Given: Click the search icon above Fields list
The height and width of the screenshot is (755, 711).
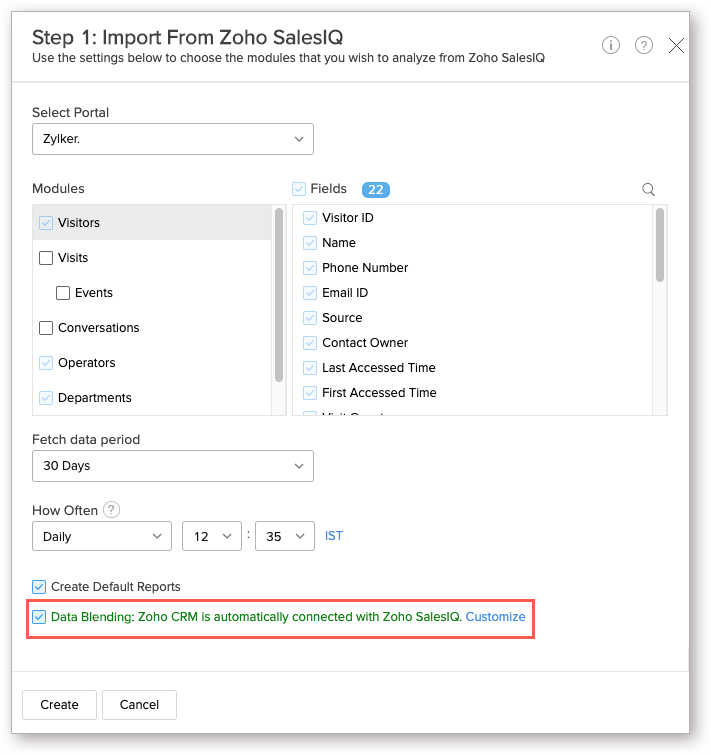Looking at the screenshot, I should (648, 189).
